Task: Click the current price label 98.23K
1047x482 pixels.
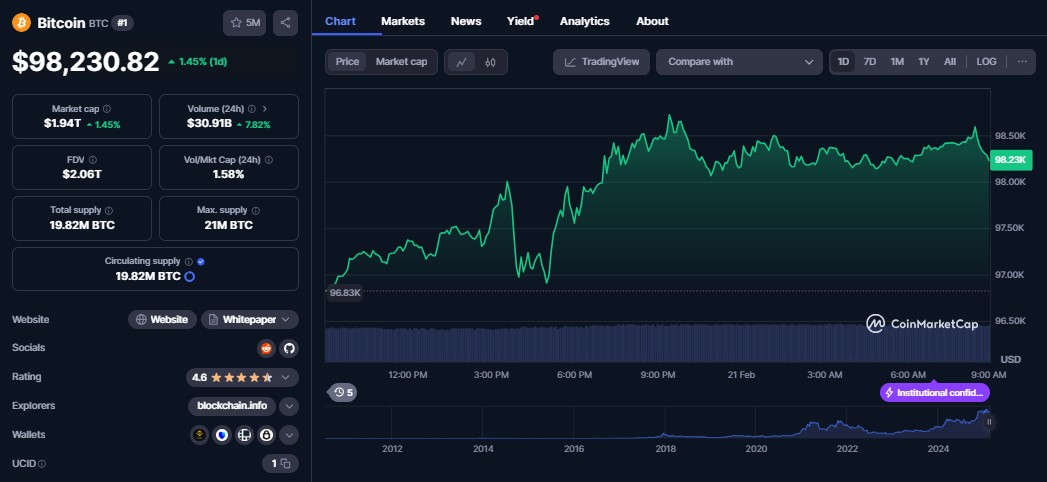Action: pos(1010,160)
